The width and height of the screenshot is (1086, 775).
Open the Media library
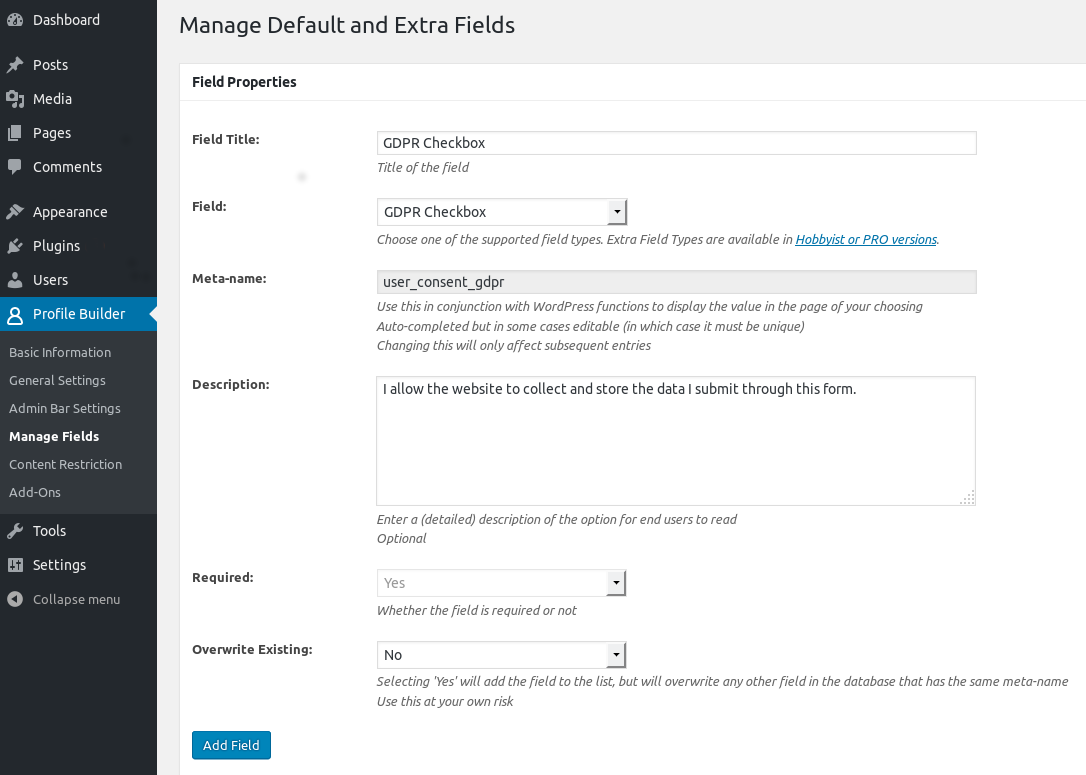pos(14,99)
